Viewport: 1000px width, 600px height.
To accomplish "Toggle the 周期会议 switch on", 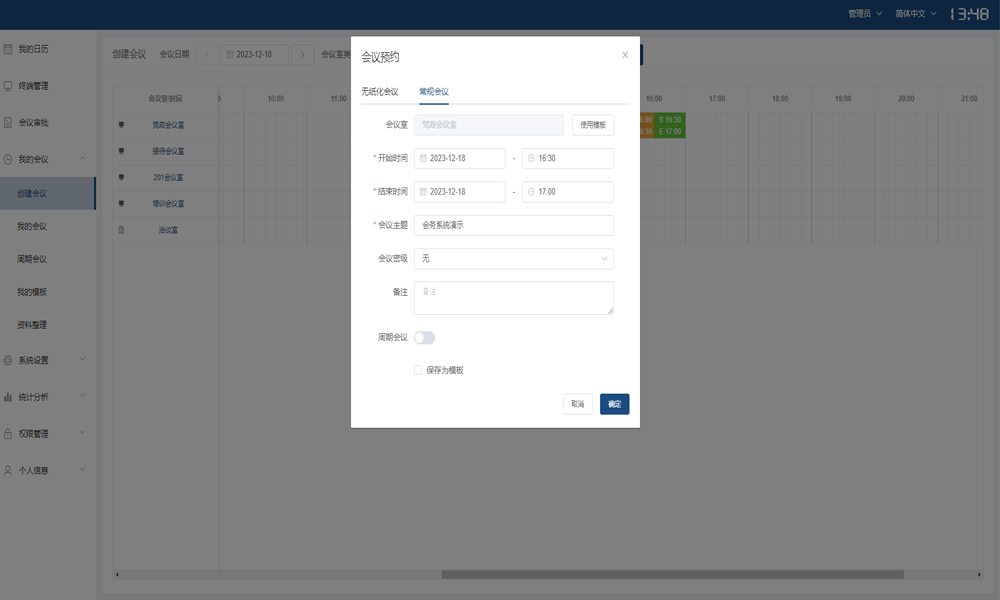I will [x=424, y=338].
